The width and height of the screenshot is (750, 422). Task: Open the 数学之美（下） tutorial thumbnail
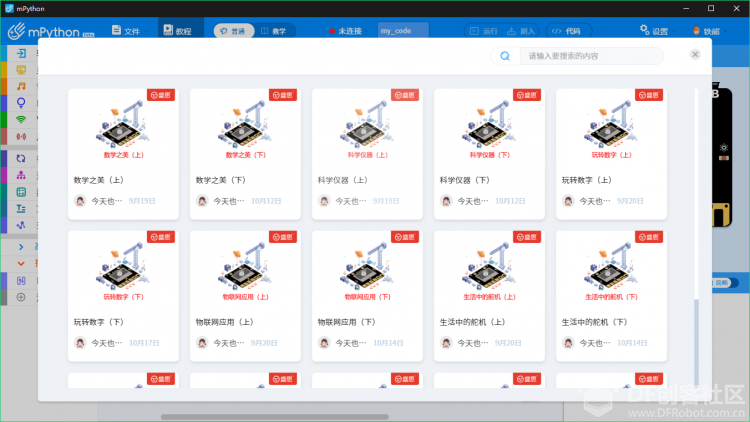(245, 128)
